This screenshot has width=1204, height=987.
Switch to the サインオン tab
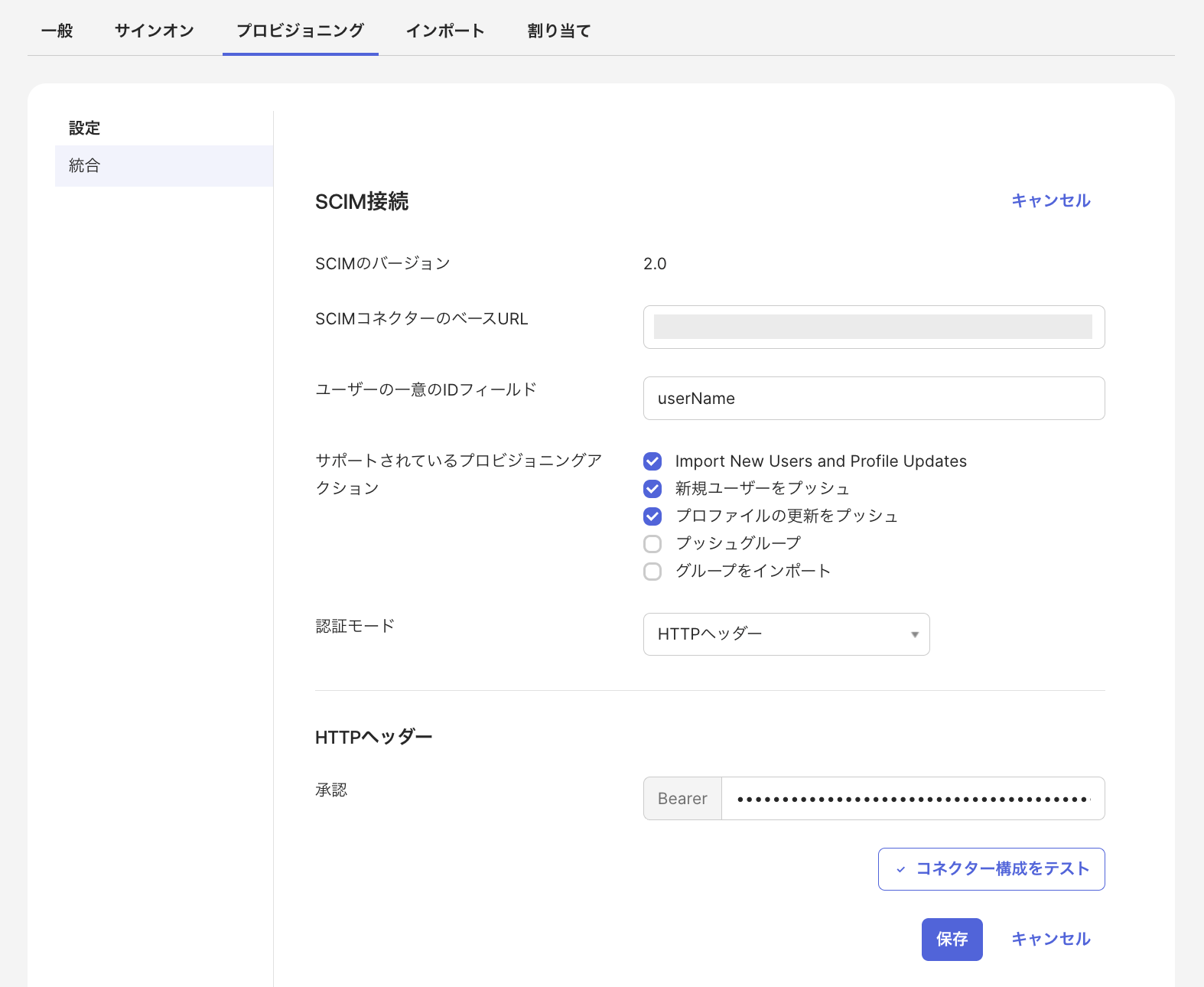click(155, 31)
